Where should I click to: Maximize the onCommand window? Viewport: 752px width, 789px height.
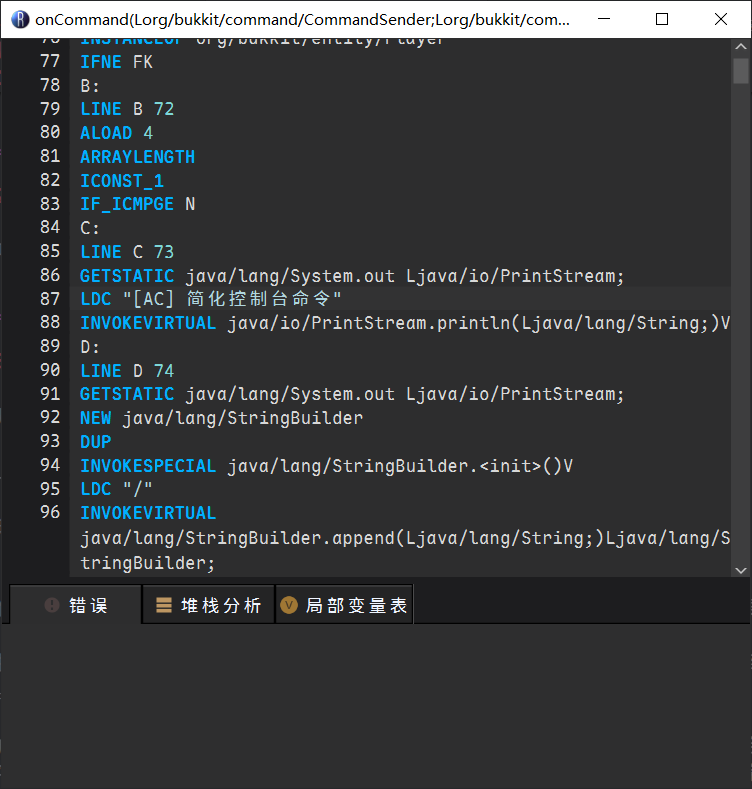662,19
